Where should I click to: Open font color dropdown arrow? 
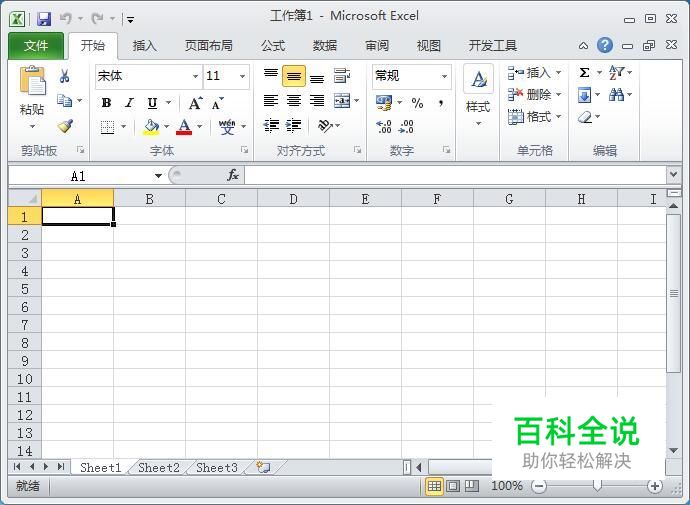click(200, 127)
